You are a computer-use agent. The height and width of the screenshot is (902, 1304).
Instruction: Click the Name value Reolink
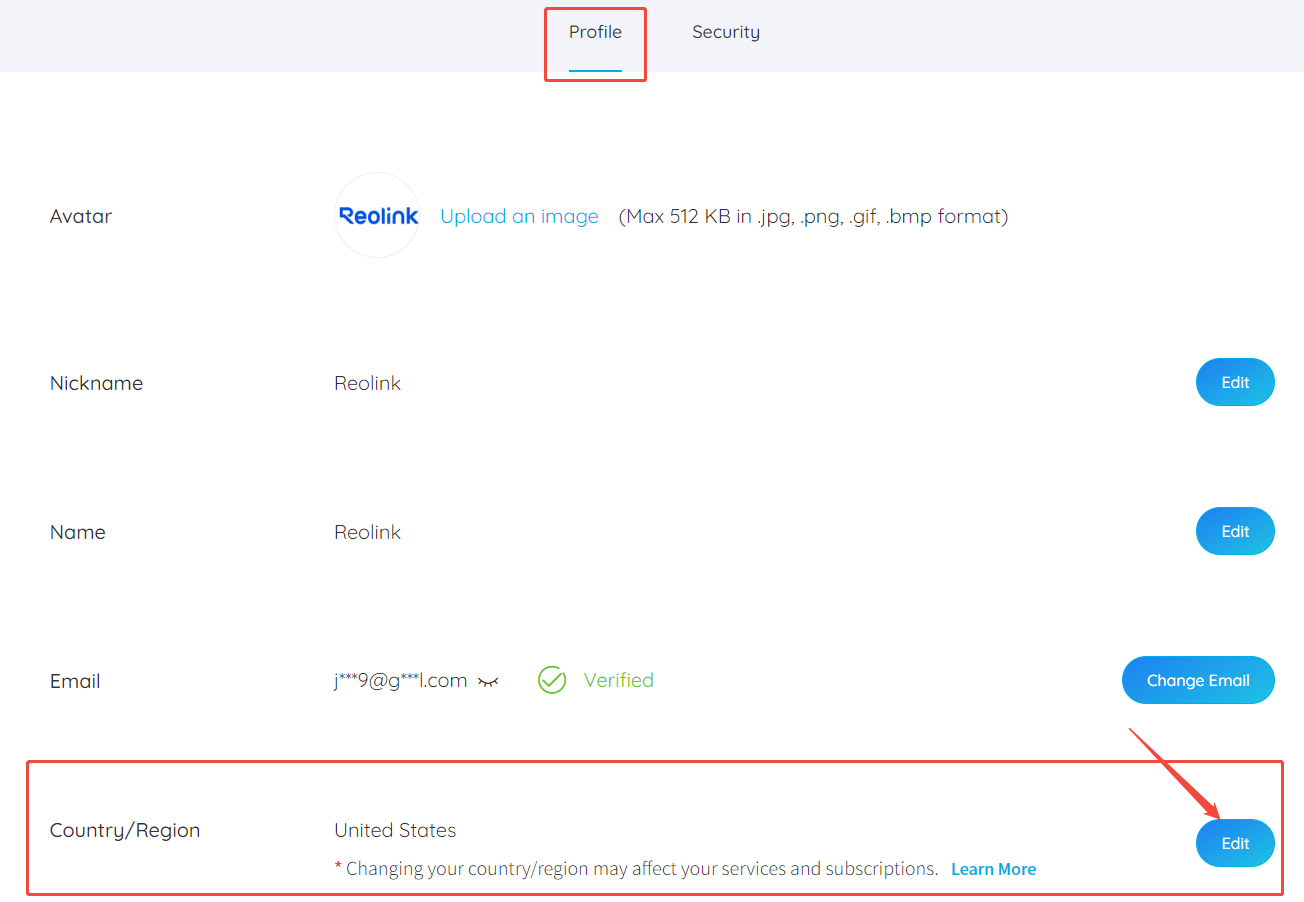(x=367, y=532)
